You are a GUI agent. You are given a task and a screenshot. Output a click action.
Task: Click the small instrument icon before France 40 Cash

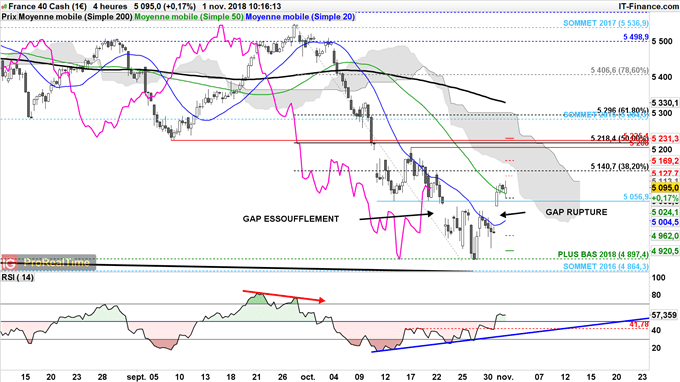click(4, 7)
